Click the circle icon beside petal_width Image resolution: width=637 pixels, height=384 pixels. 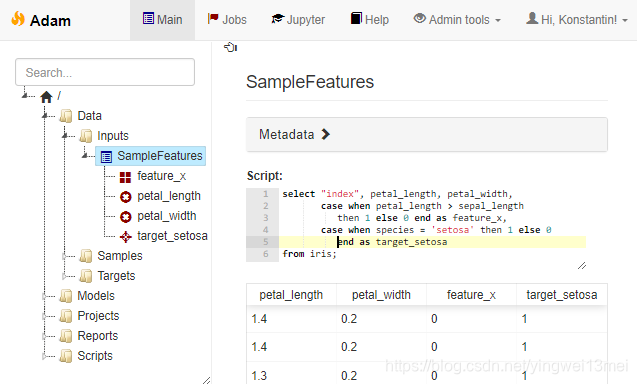pos(126,217)
